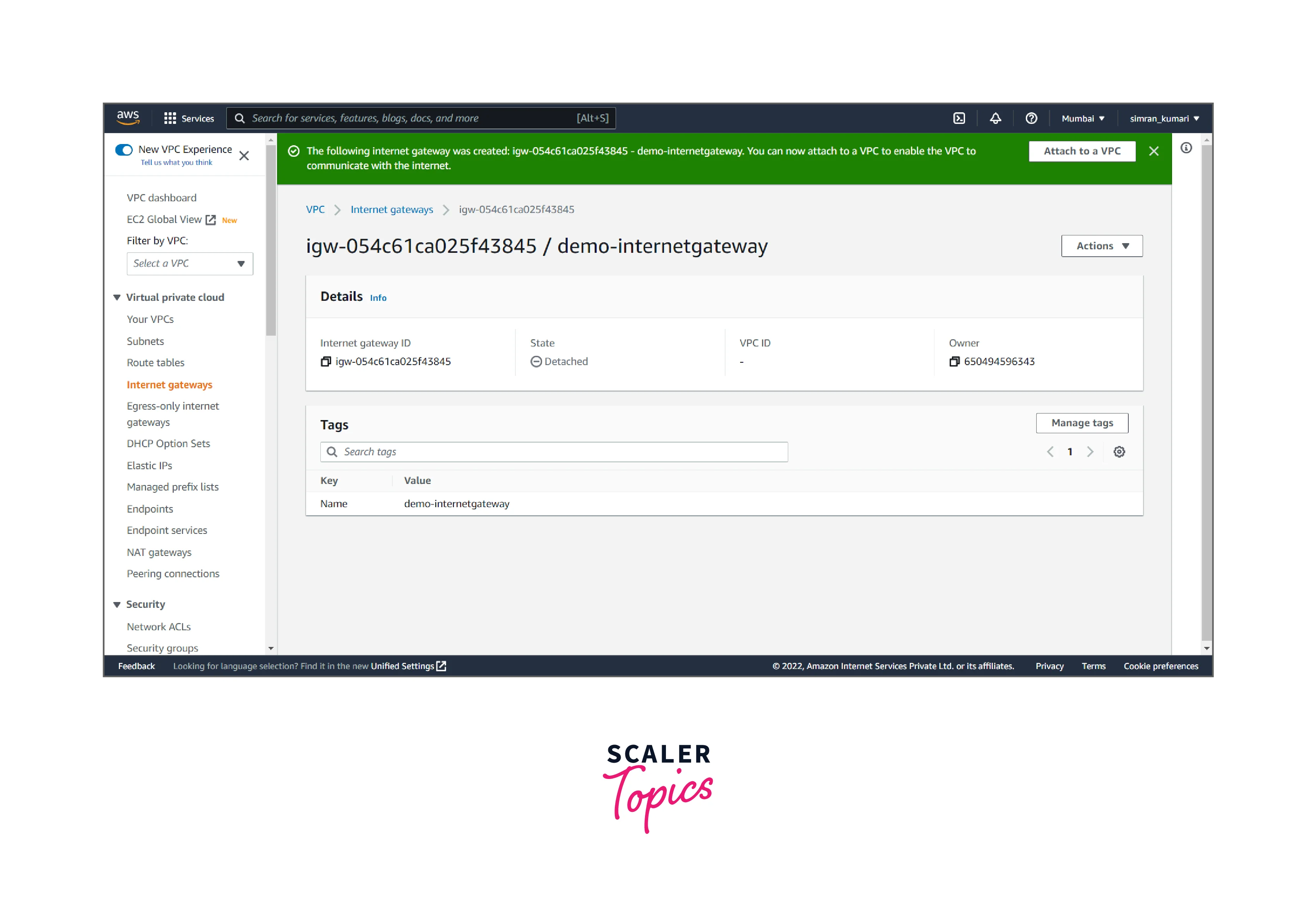Open the info panel icon

(1186, 148)
